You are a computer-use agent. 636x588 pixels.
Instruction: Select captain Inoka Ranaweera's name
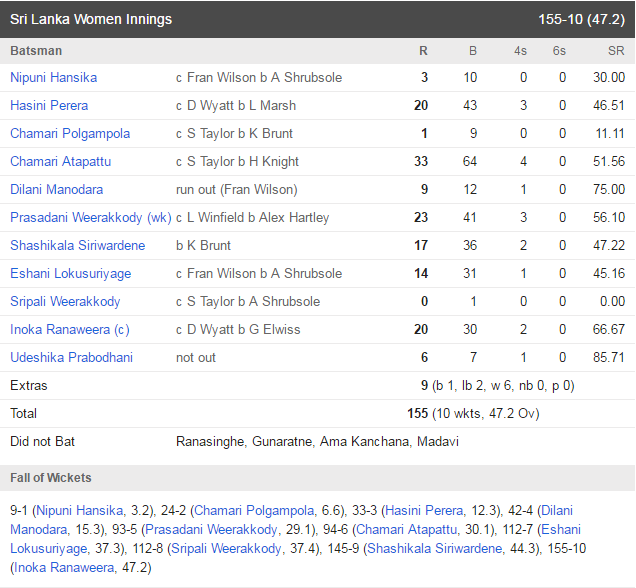click(59, 329)
